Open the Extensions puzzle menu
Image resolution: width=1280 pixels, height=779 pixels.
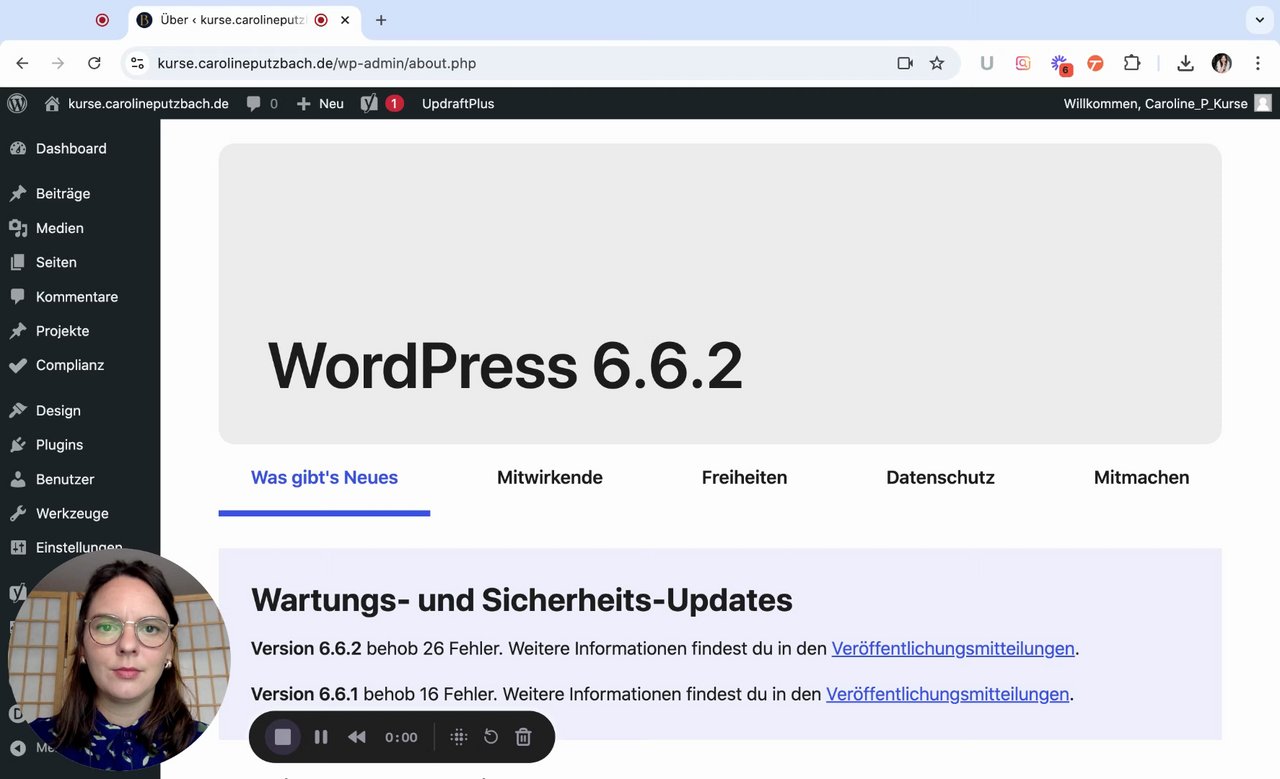[x=1132, y=63]
